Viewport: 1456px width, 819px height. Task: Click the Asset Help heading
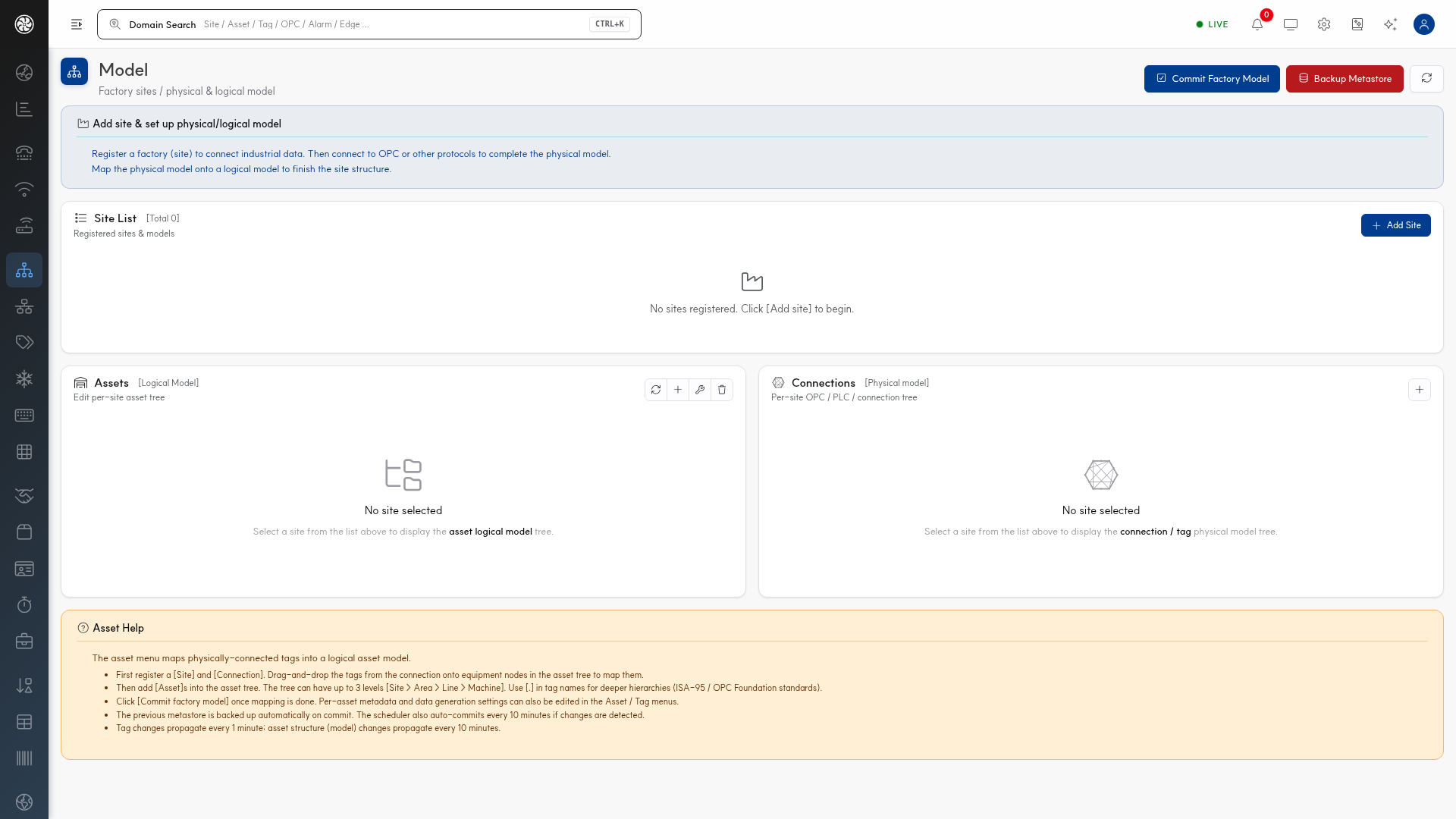tap(118, 628)
